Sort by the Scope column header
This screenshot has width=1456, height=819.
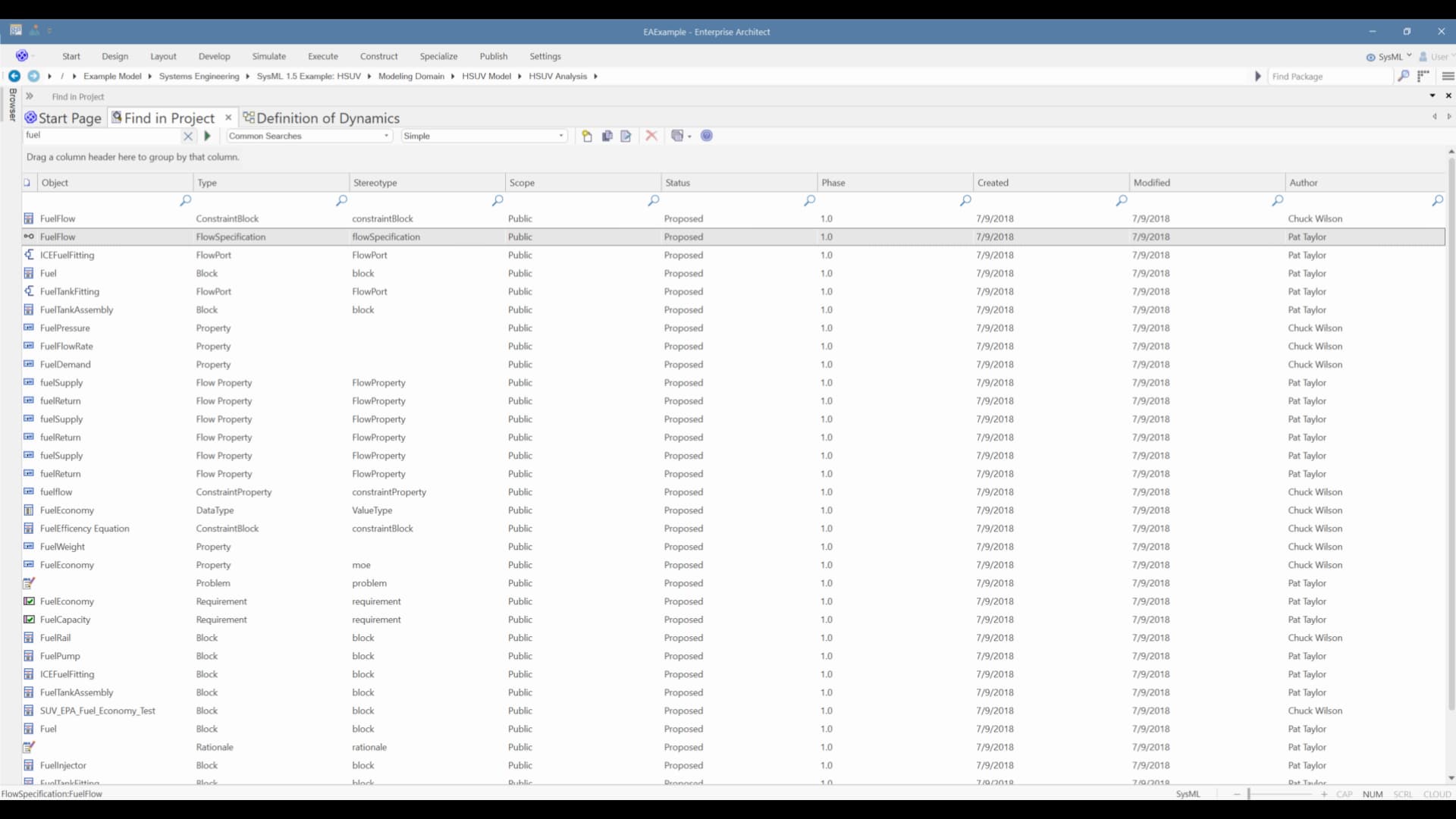582,183
